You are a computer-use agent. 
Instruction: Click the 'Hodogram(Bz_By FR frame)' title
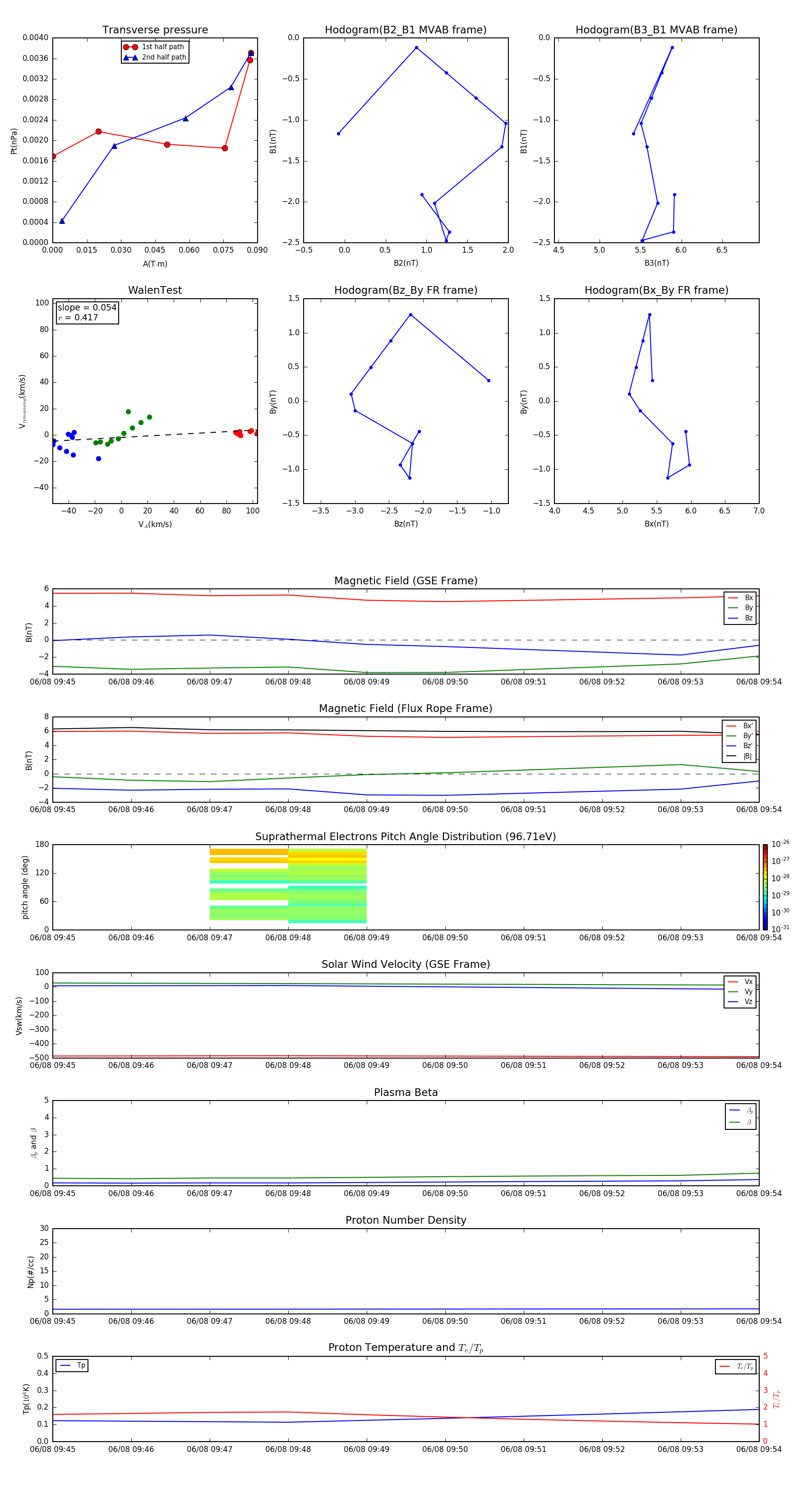(406, 290)
